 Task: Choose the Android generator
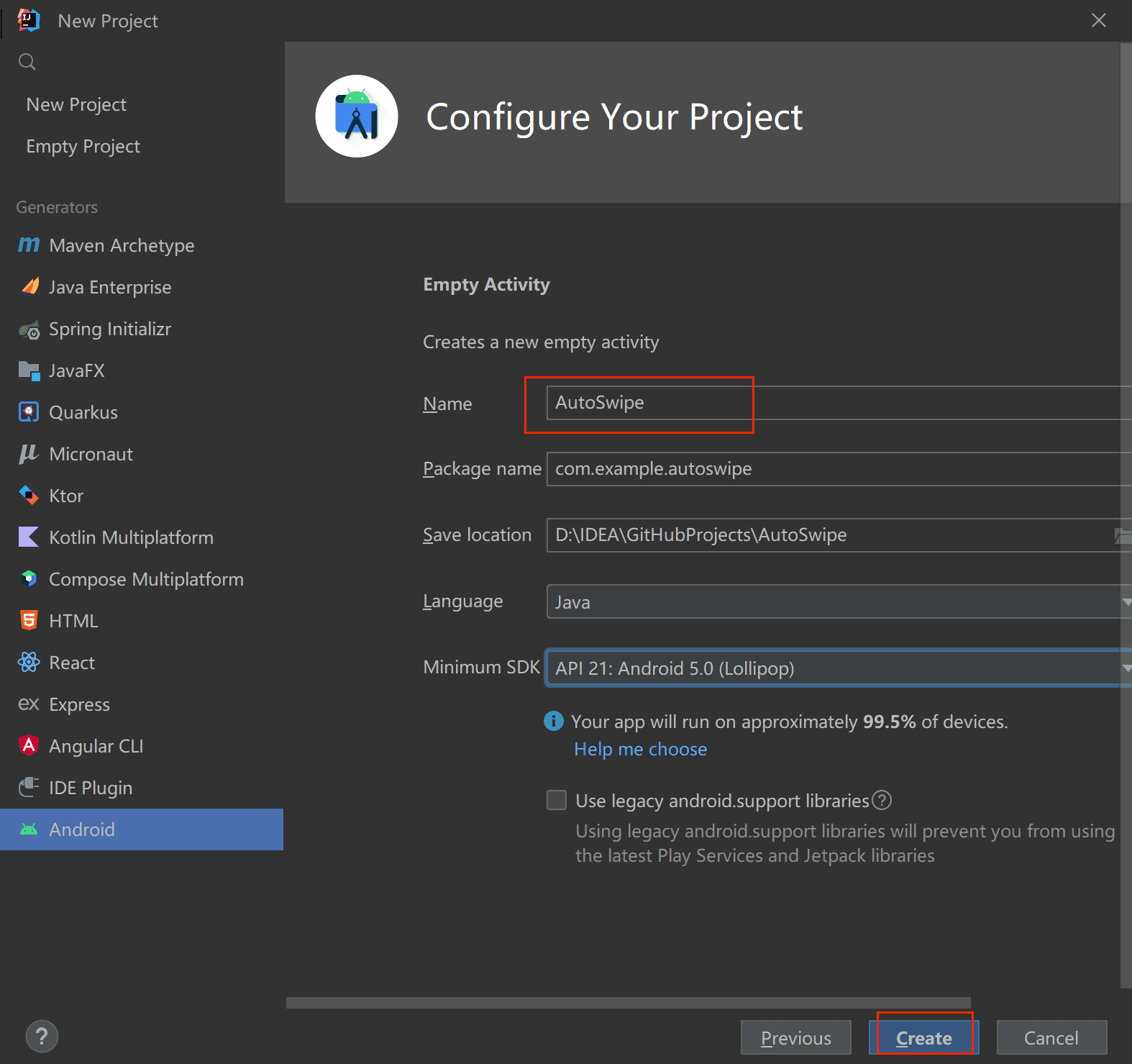(x=142, y=829)
